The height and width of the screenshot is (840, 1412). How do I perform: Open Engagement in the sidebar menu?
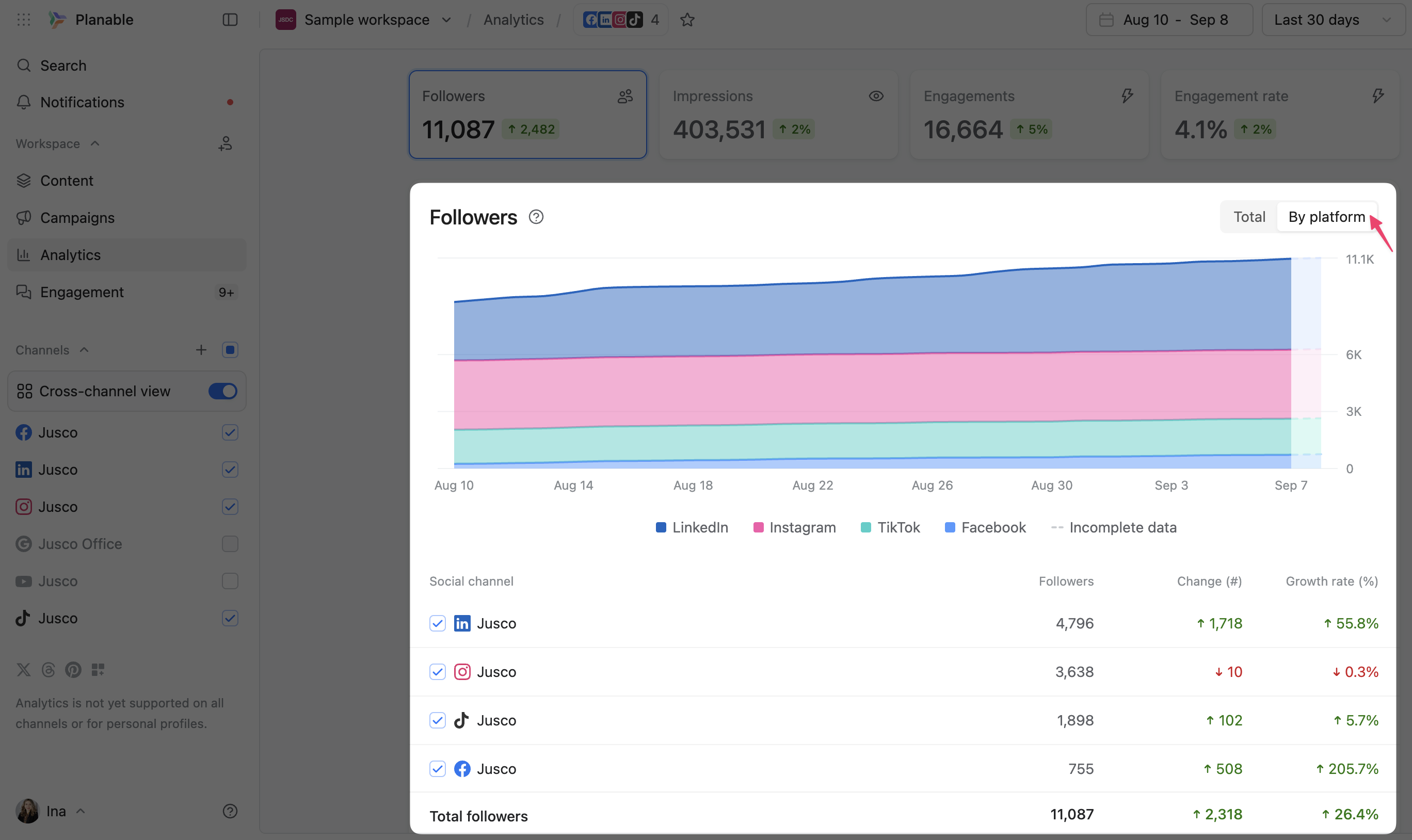pyautogui.click(x=82, y=292)
